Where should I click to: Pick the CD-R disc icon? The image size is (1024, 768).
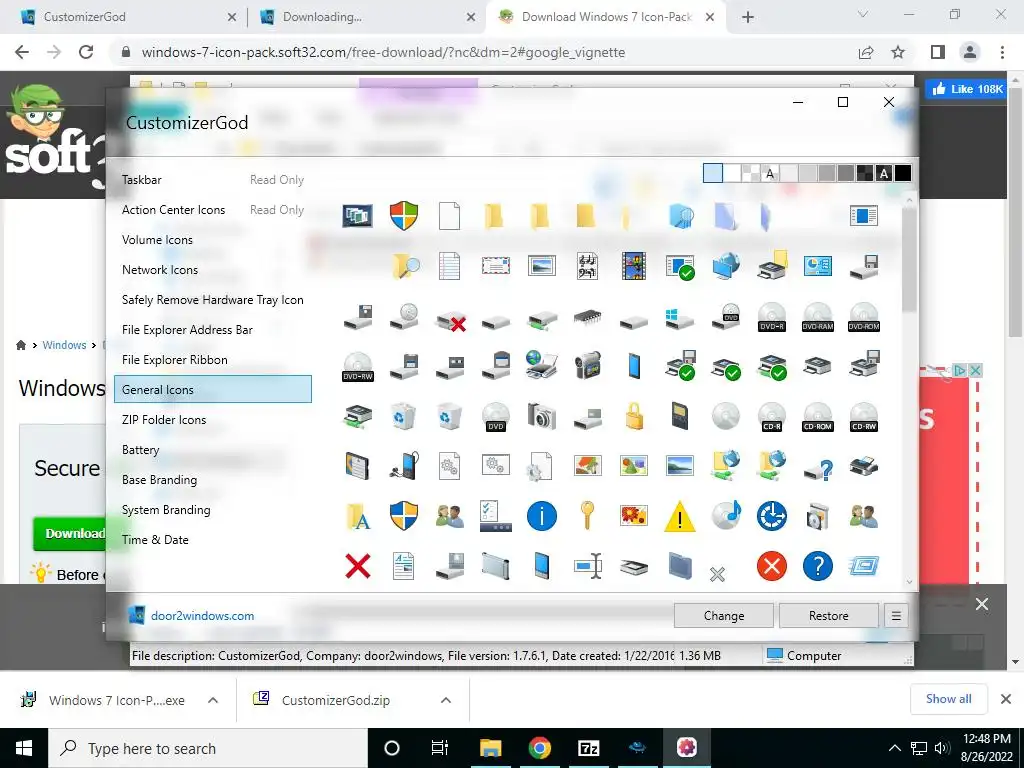(772, 417)
